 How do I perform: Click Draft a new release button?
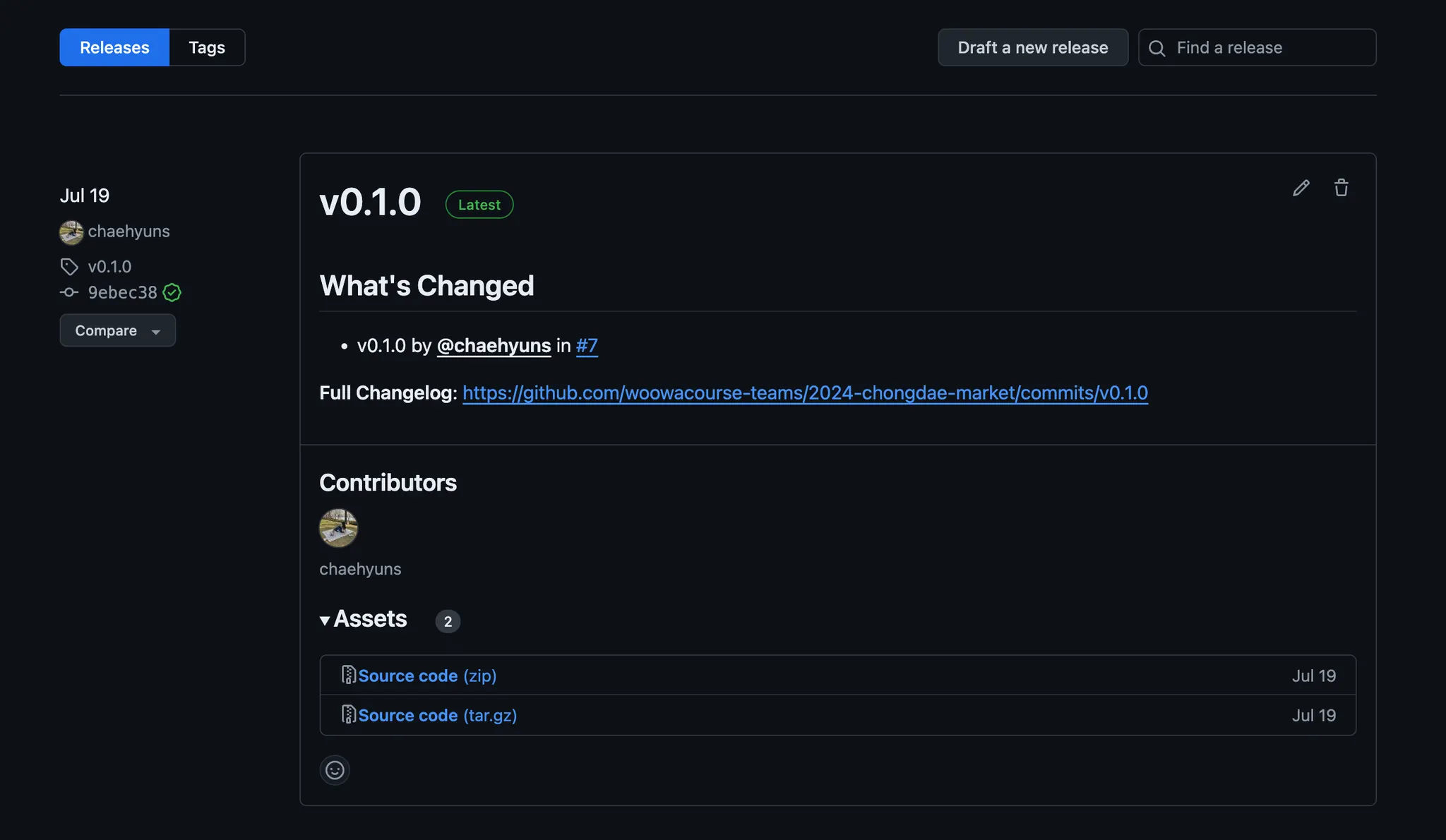tap(1032, 47)
